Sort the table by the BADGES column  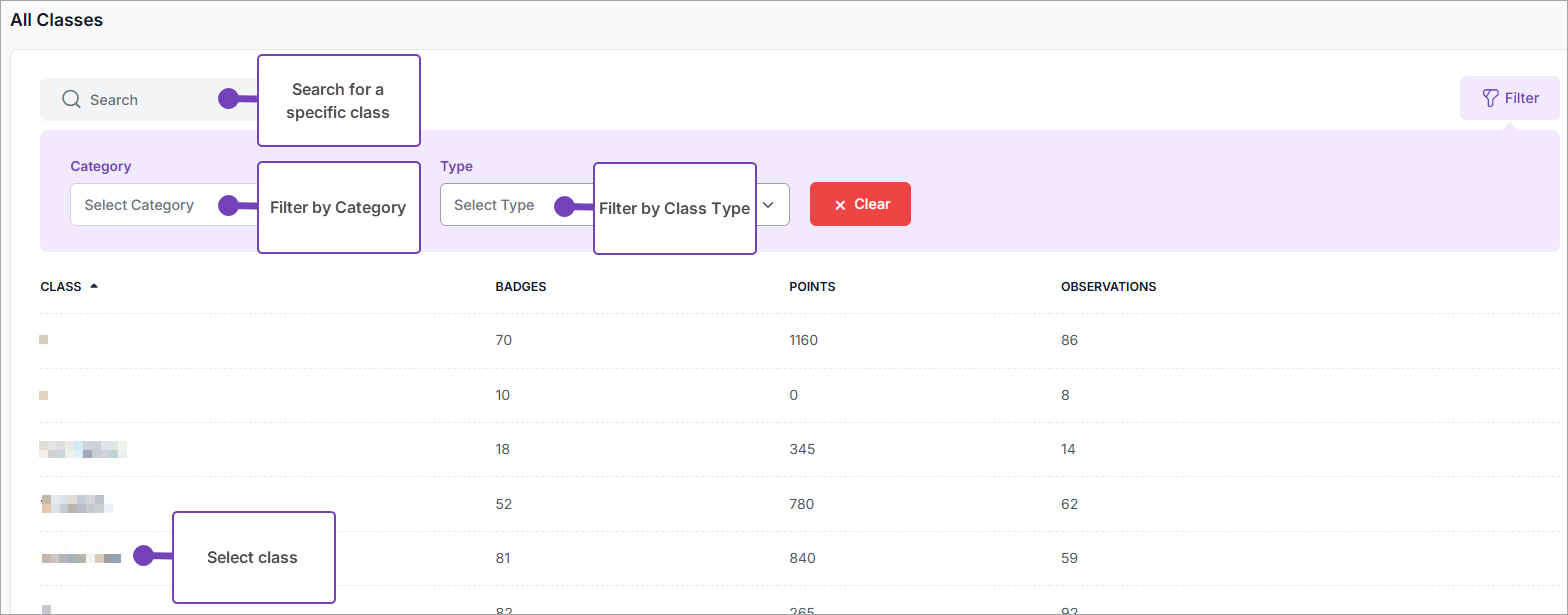point(520,287)
